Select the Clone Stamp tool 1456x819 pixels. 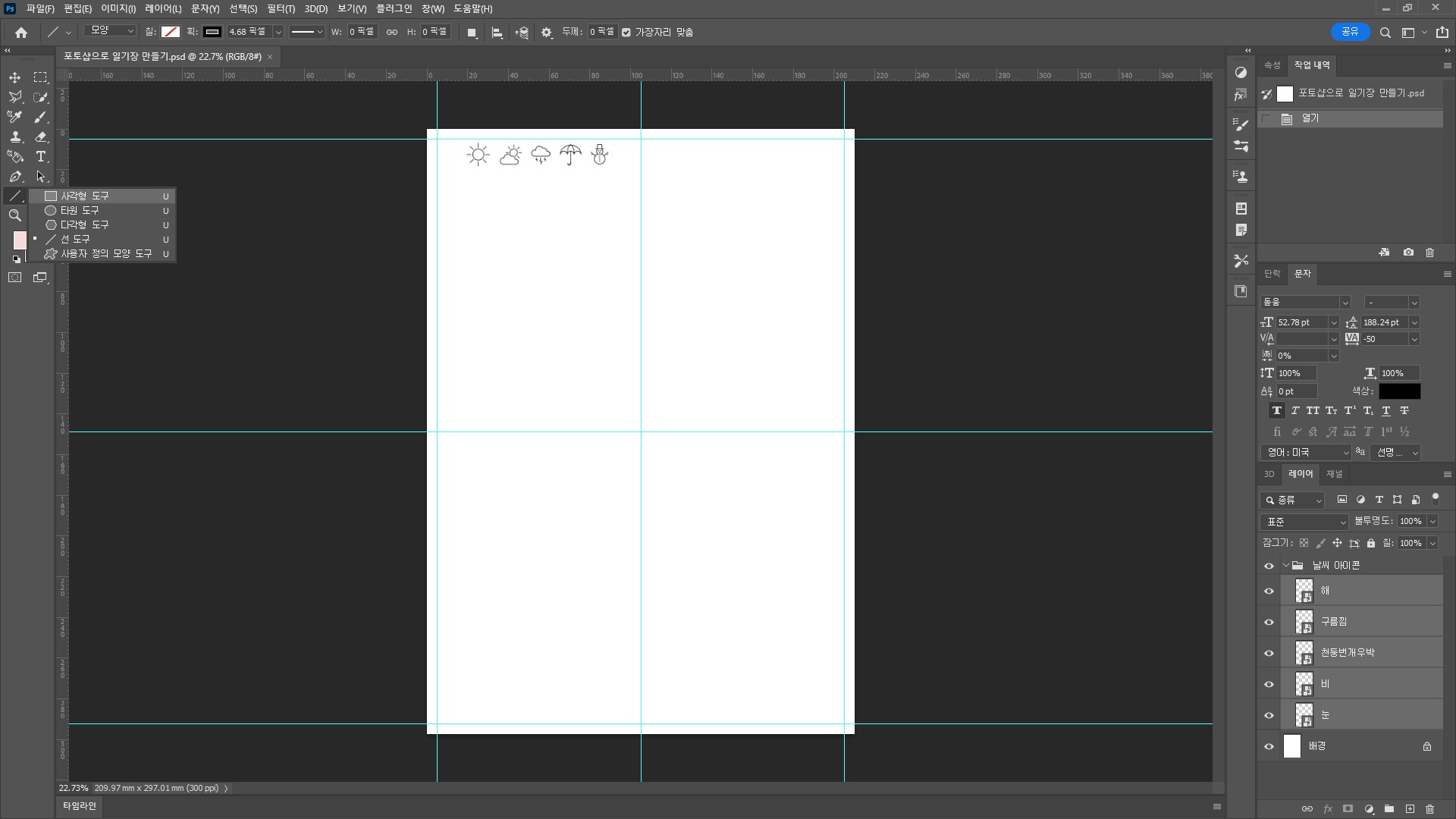tap(14, 136)
